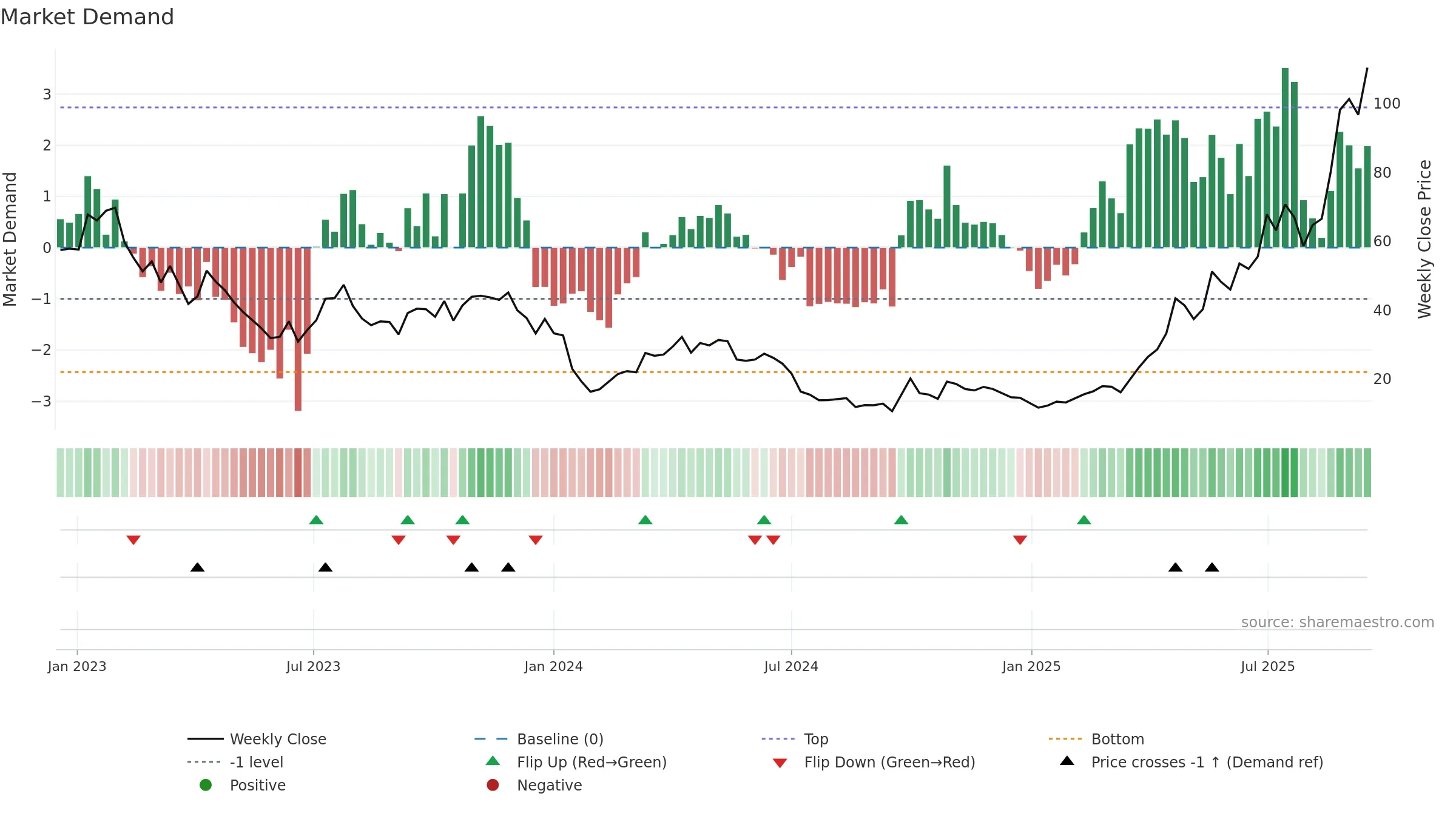The image size is (1456, 819).
Task: Toggle the Flip Up (Red→Green) legend entry
Action: pos(576,762)
